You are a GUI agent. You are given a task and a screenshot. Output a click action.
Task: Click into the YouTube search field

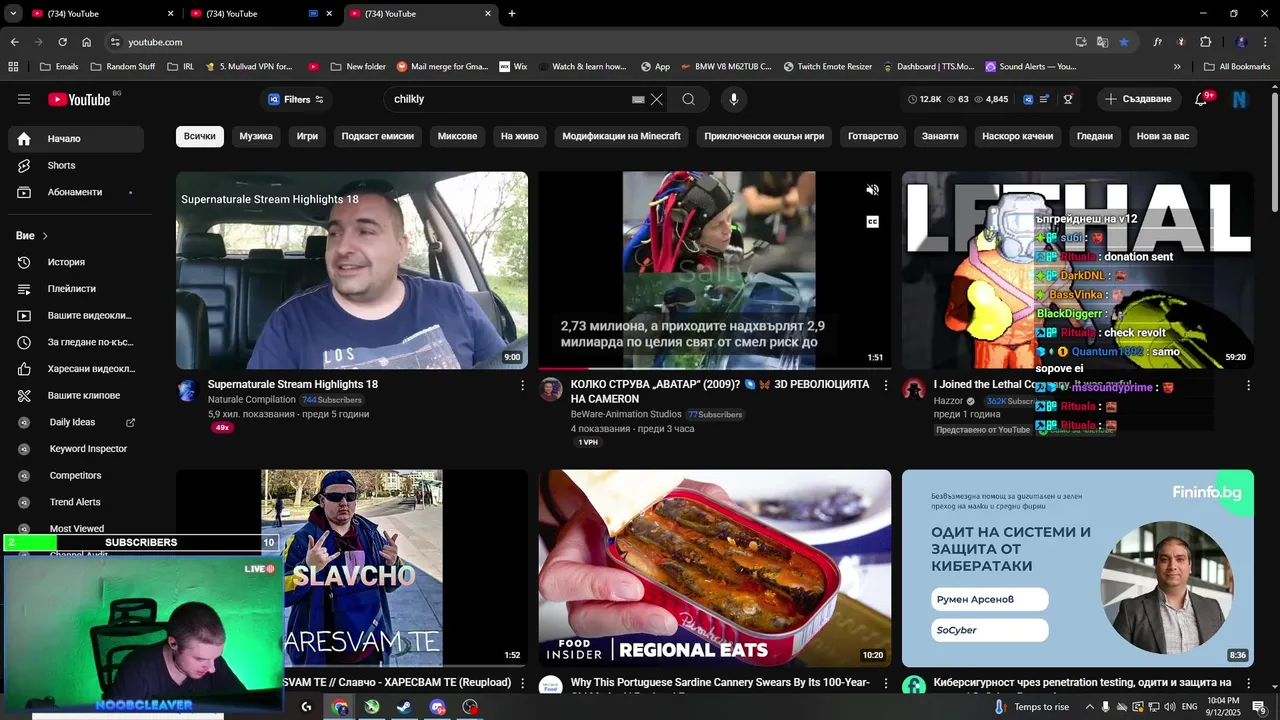pyautogui.click(x=510, y=99)
